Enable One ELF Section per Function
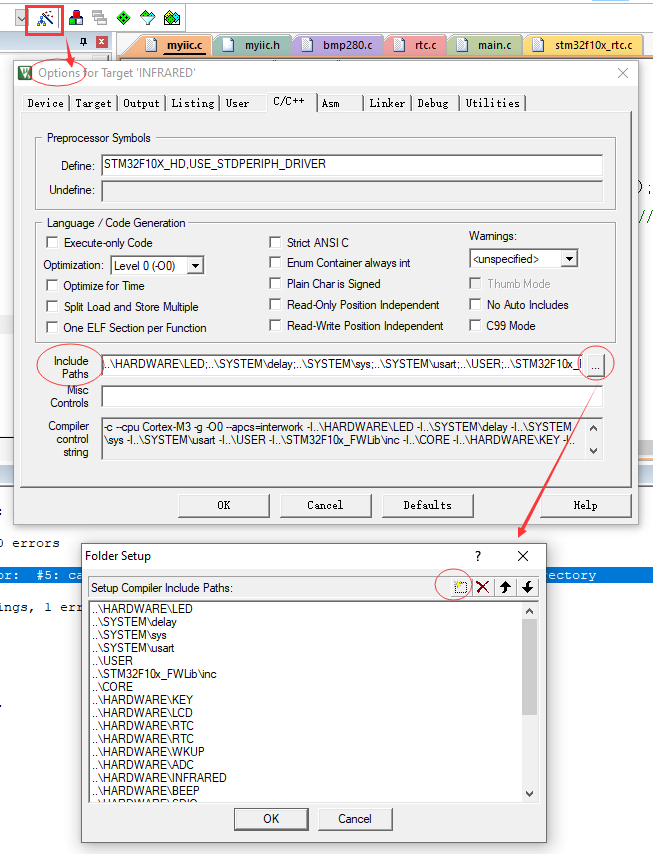This screenshot has width=653, height=854. pyautogui.click(x=52, y=327)
